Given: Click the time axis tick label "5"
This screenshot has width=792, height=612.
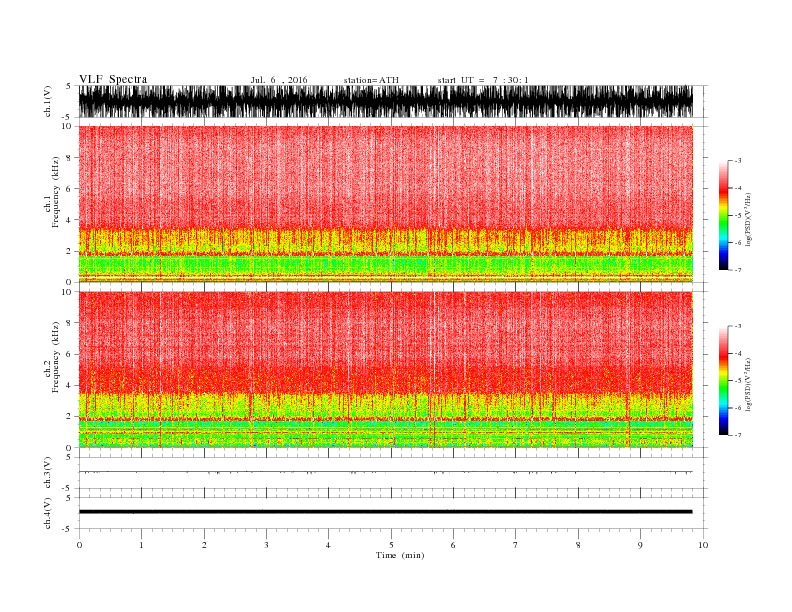Looking at the screenshot, I should tap(391, 545).
